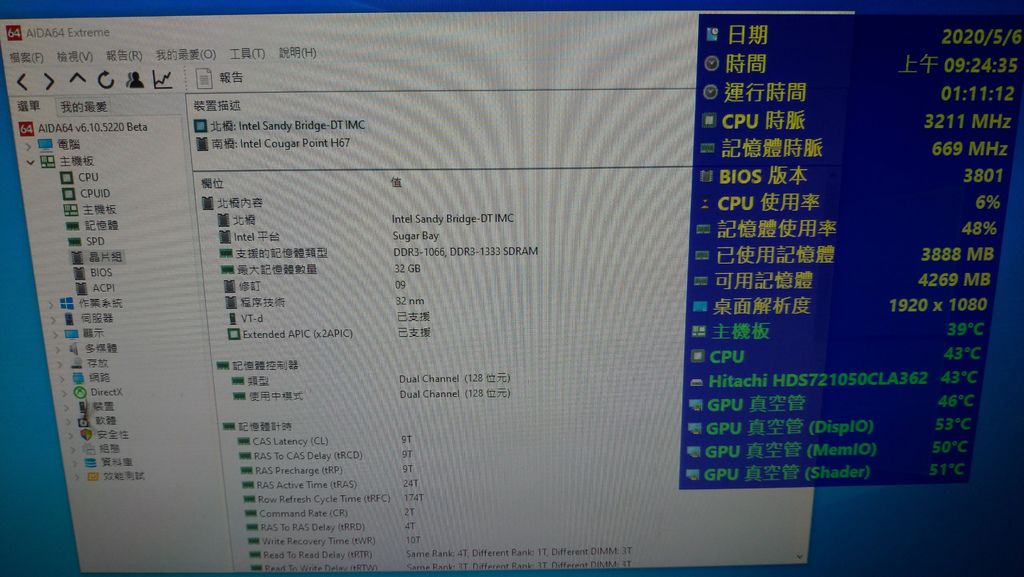This screenshot has width=1024, height=577.
Task: Click the AIDA64 v6.10.5220 Beta root icon
Action: [x=25, y=128]
